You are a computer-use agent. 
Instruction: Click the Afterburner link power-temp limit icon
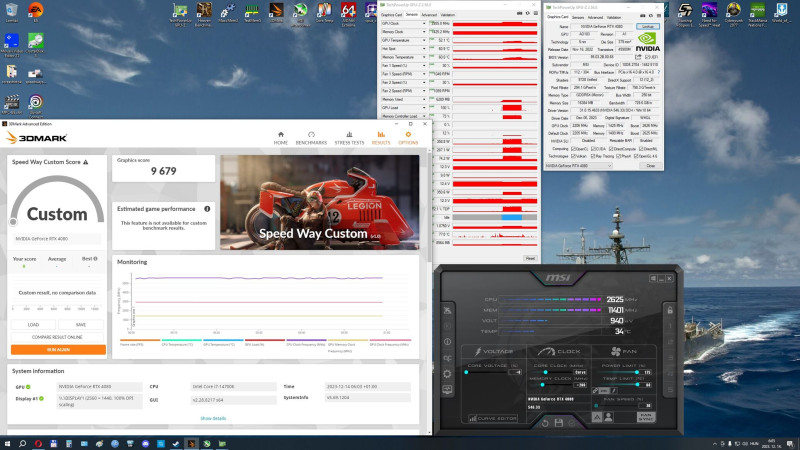pyautogui.click(x=595, y=390)
